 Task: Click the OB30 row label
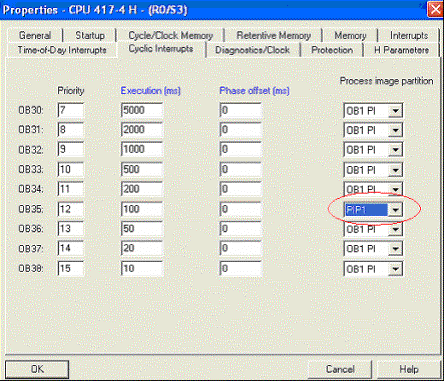pyautogui.click(x=31, y=110)
